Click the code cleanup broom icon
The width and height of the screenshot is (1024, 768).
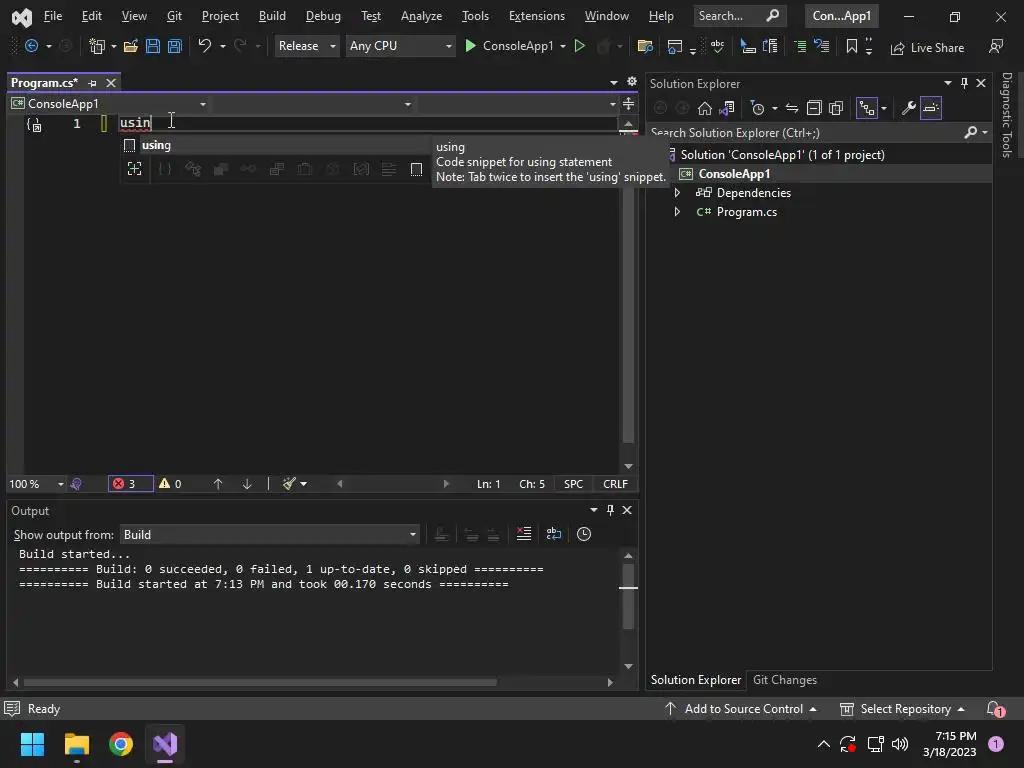pos(289,484)
